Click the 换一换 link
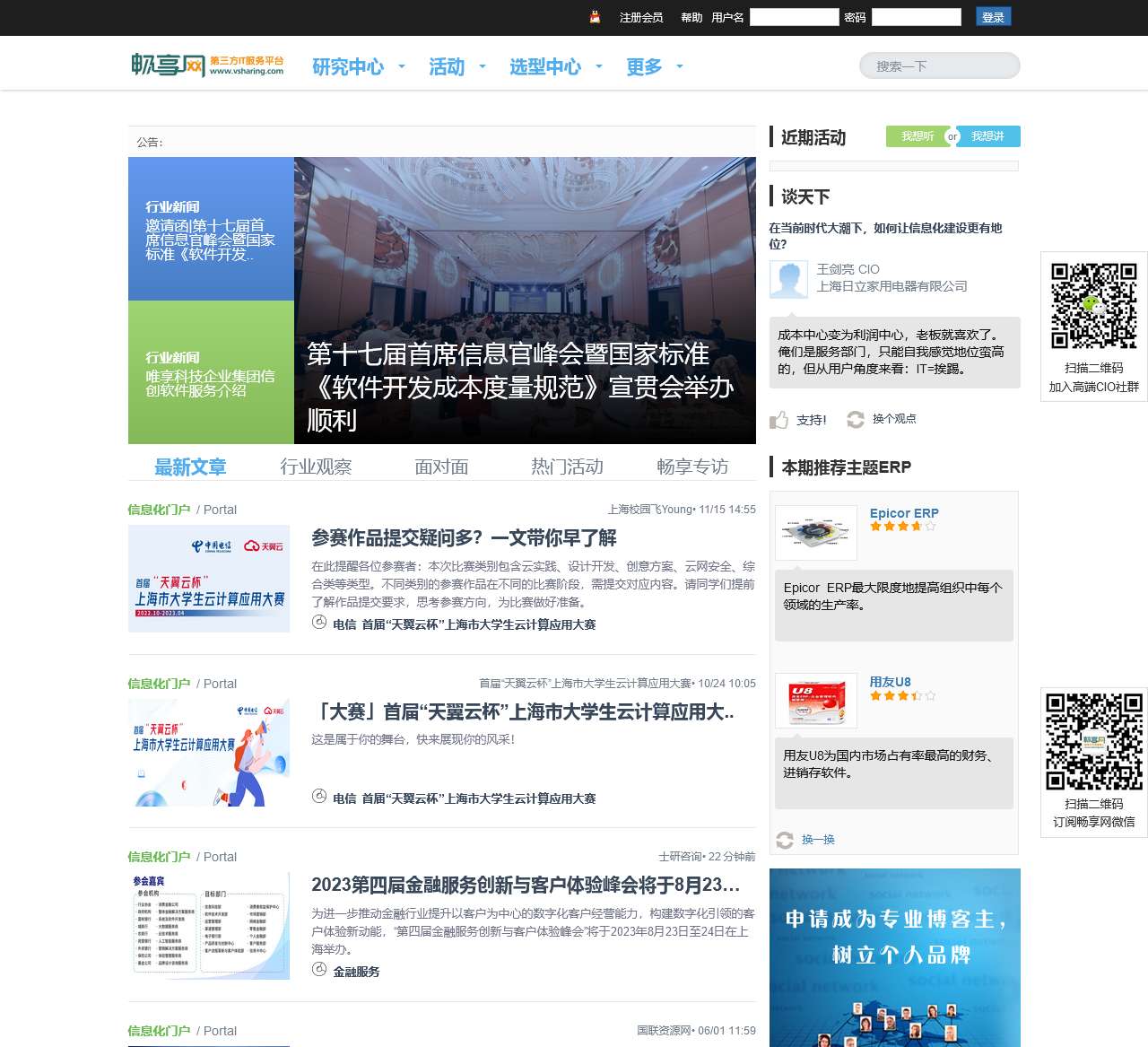This screenshot has width=1148, height=1047. point(818,840)
